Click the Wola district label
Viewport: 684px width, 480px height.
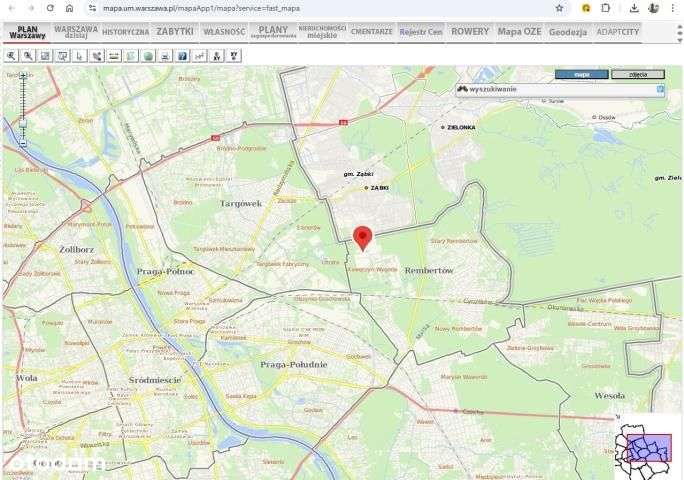27,378
